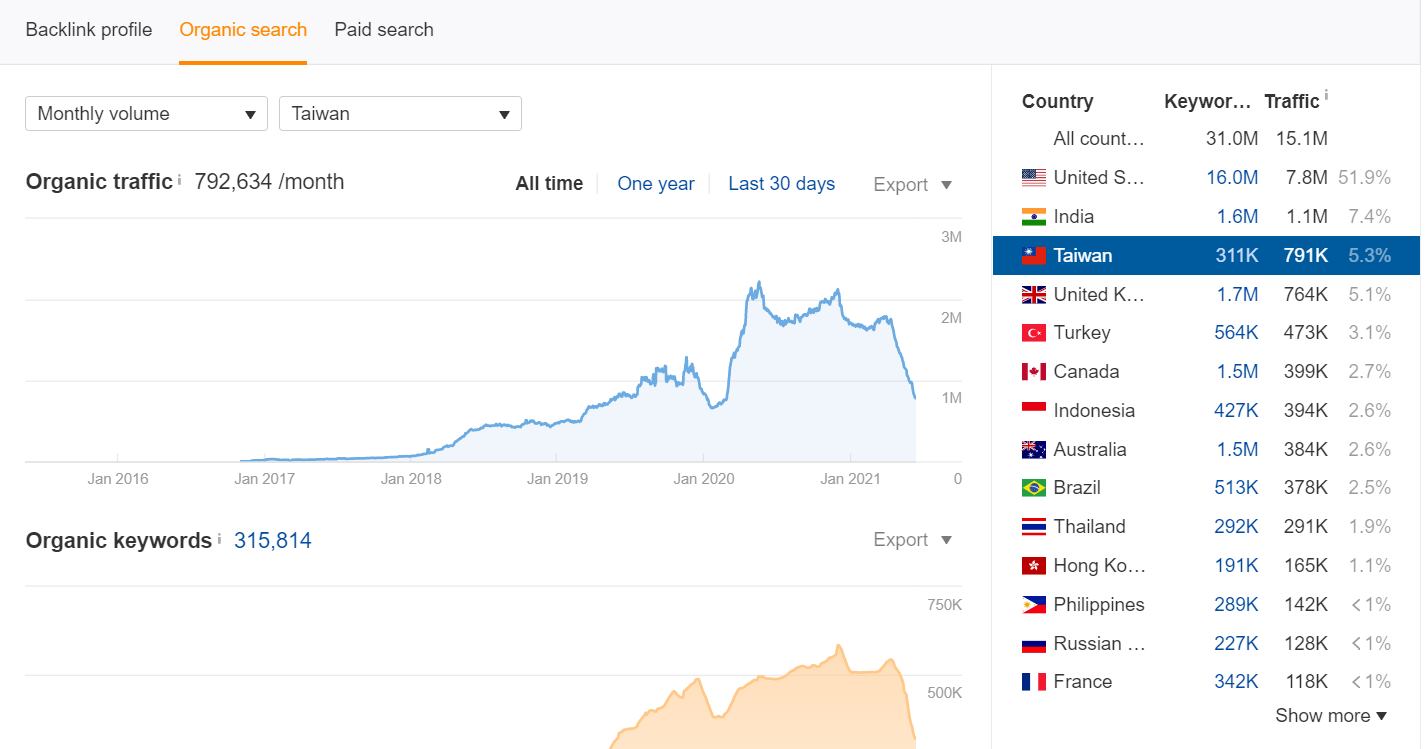Open the Taiwan country dropdown

tap(400, 114)
